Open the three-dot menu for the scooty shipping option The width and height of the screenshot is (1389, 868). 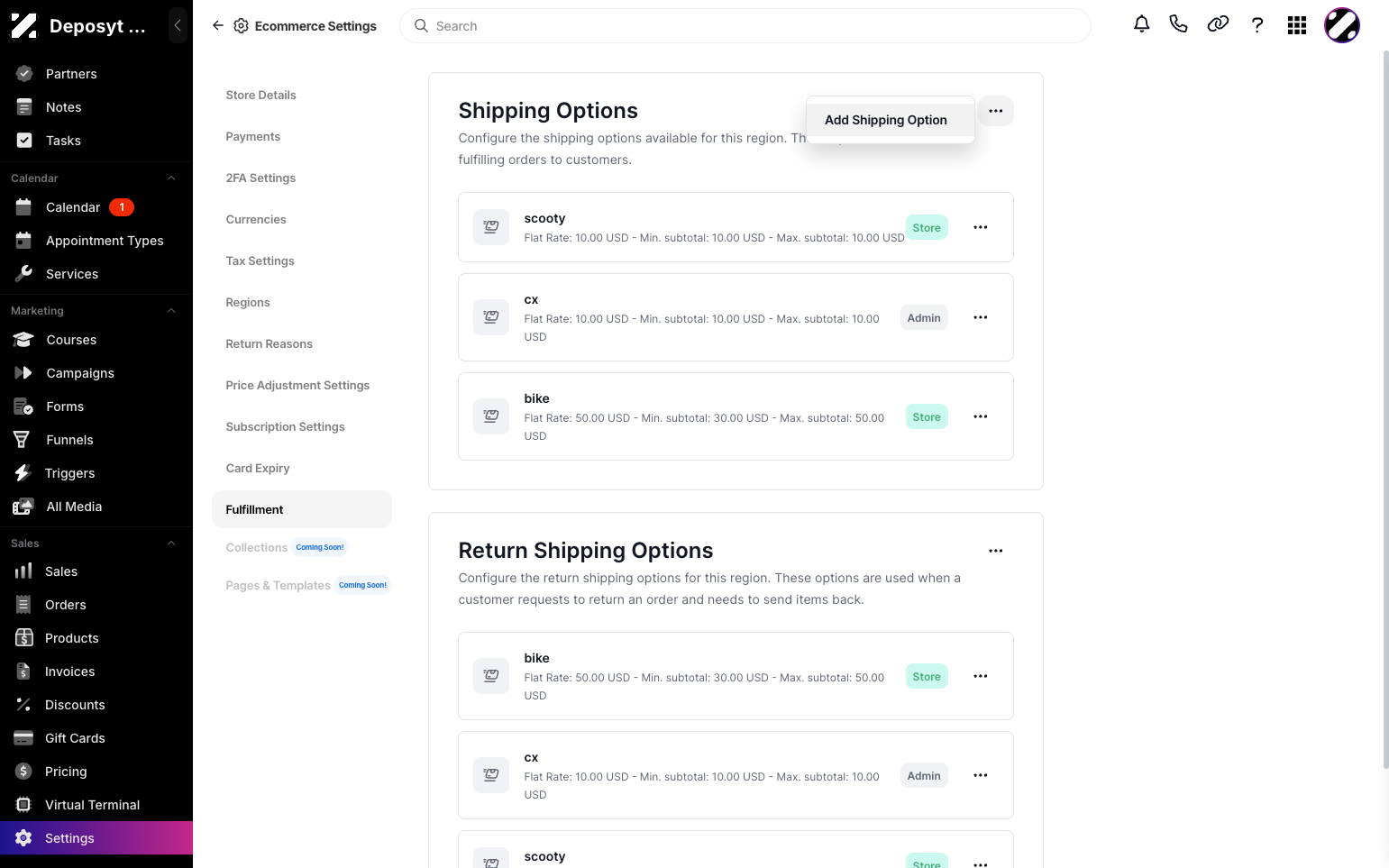pyautogui.click(x=981, y=227)
